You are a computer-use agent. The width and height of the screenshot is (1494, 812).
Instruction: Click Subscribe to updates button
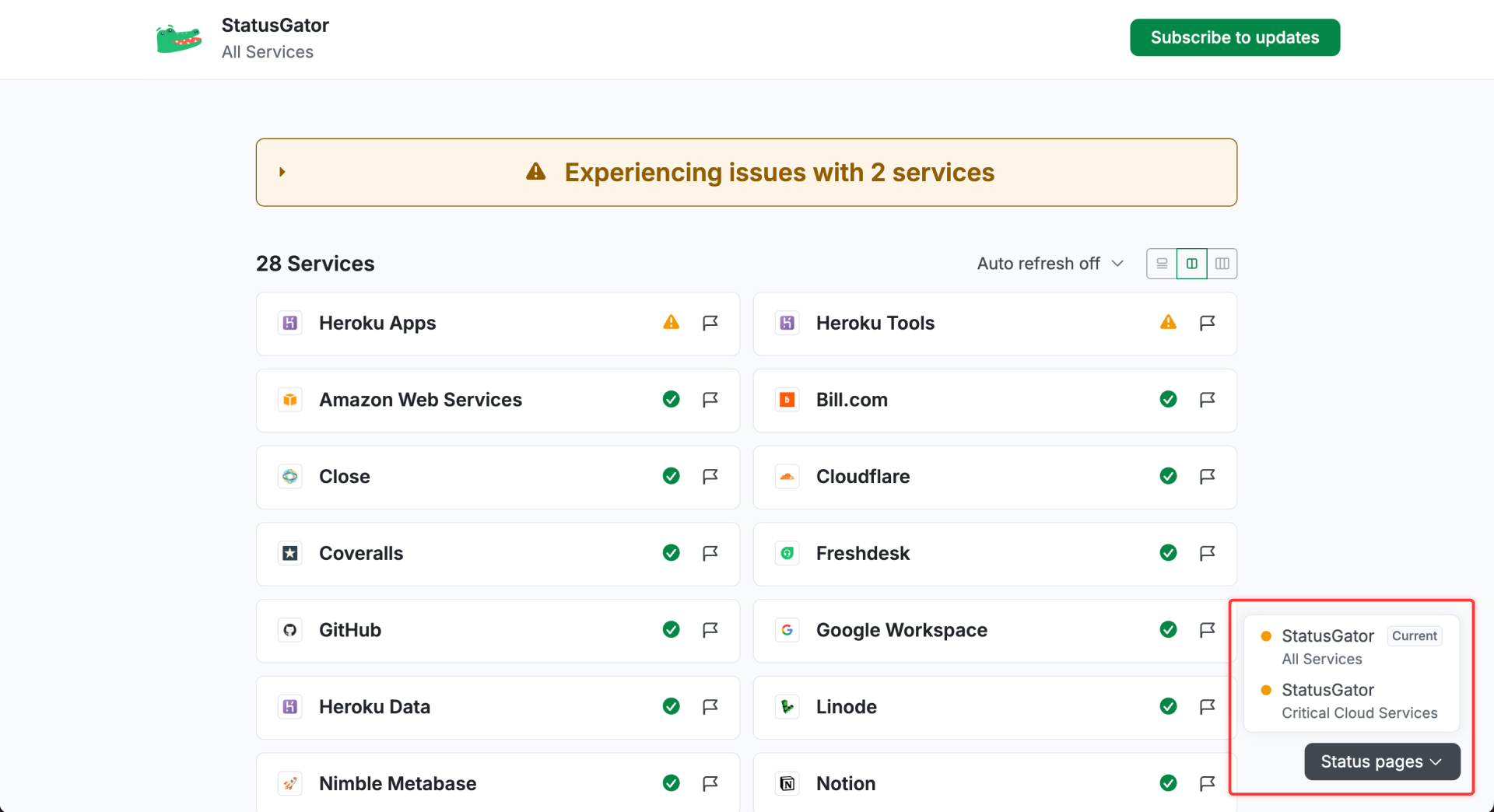pos(1235,37)
